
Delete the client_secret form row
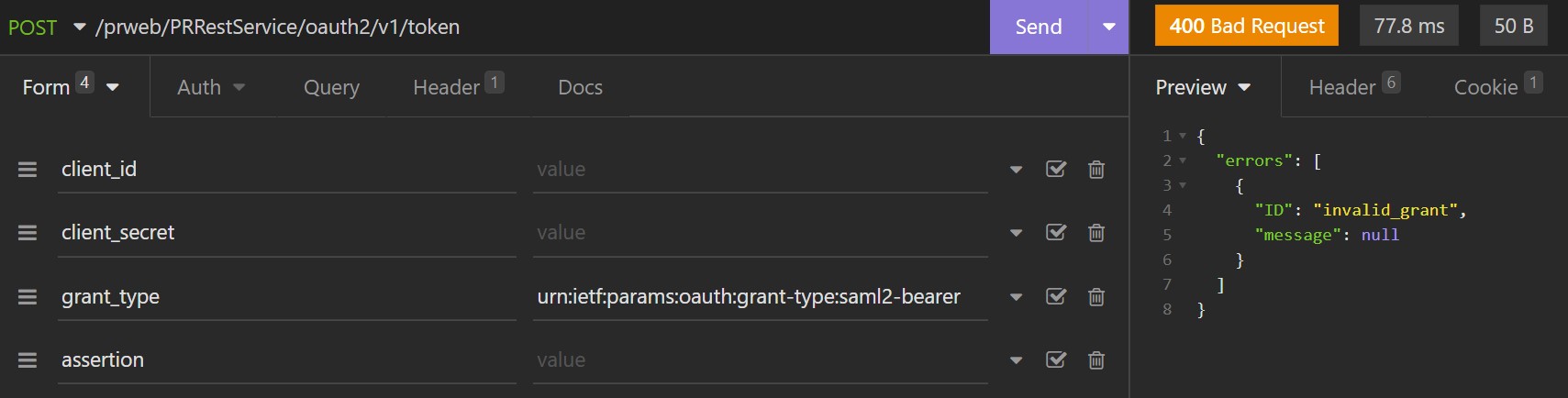pos(1095,233)
